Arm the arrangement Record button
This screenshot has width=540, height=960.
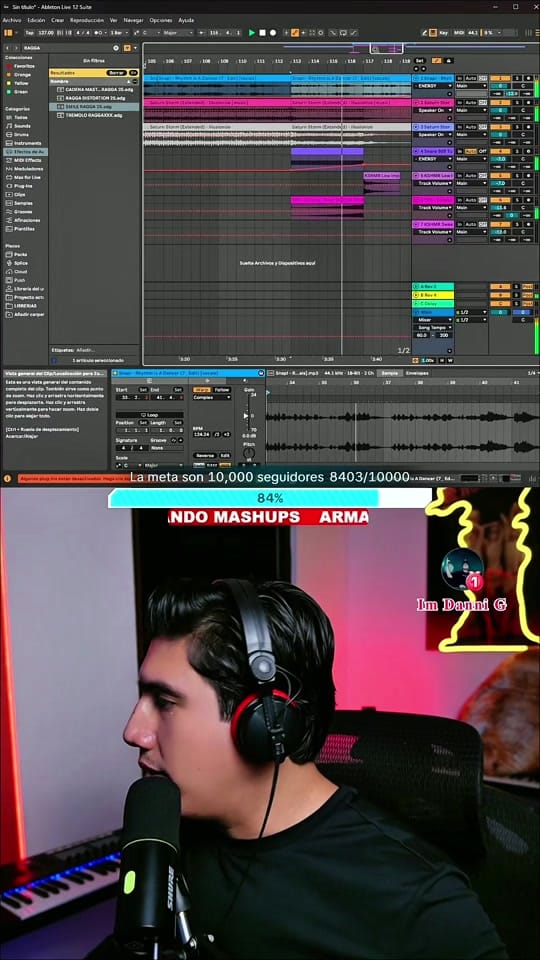(x=273, y=32)
